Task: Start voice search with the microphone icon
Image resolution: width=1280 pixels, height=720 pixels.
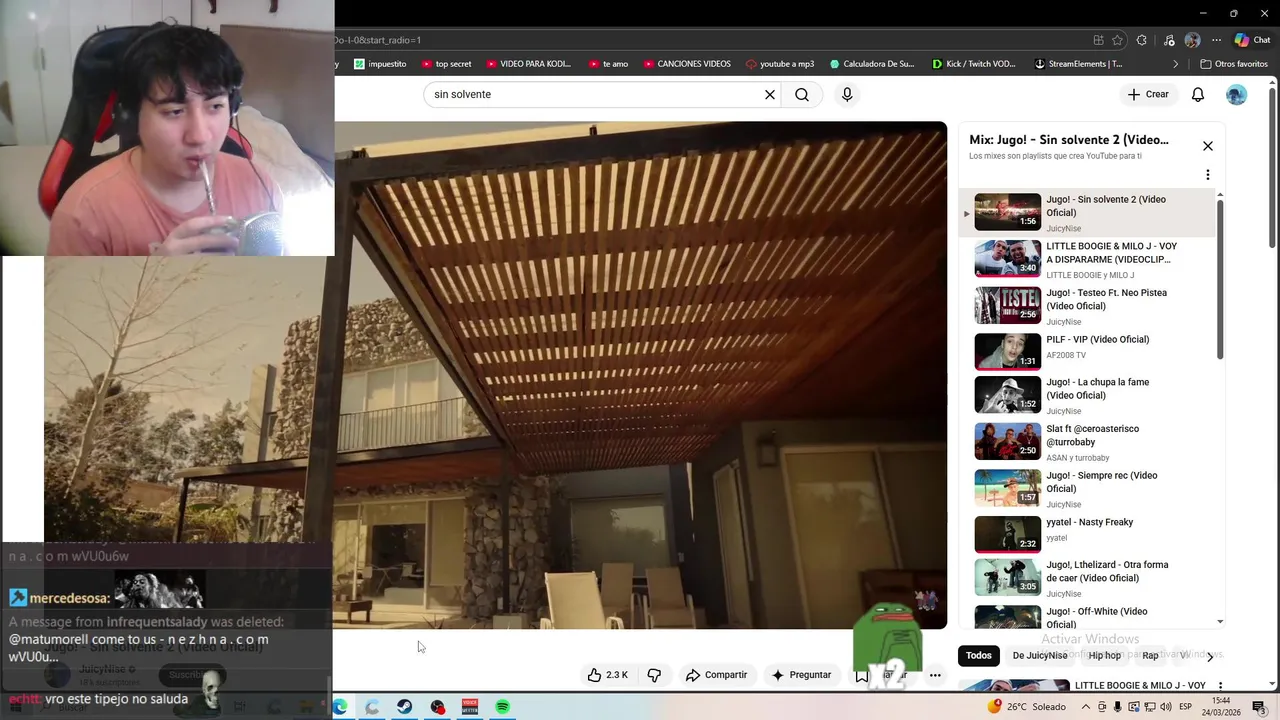Action: [x=847, y=94]
